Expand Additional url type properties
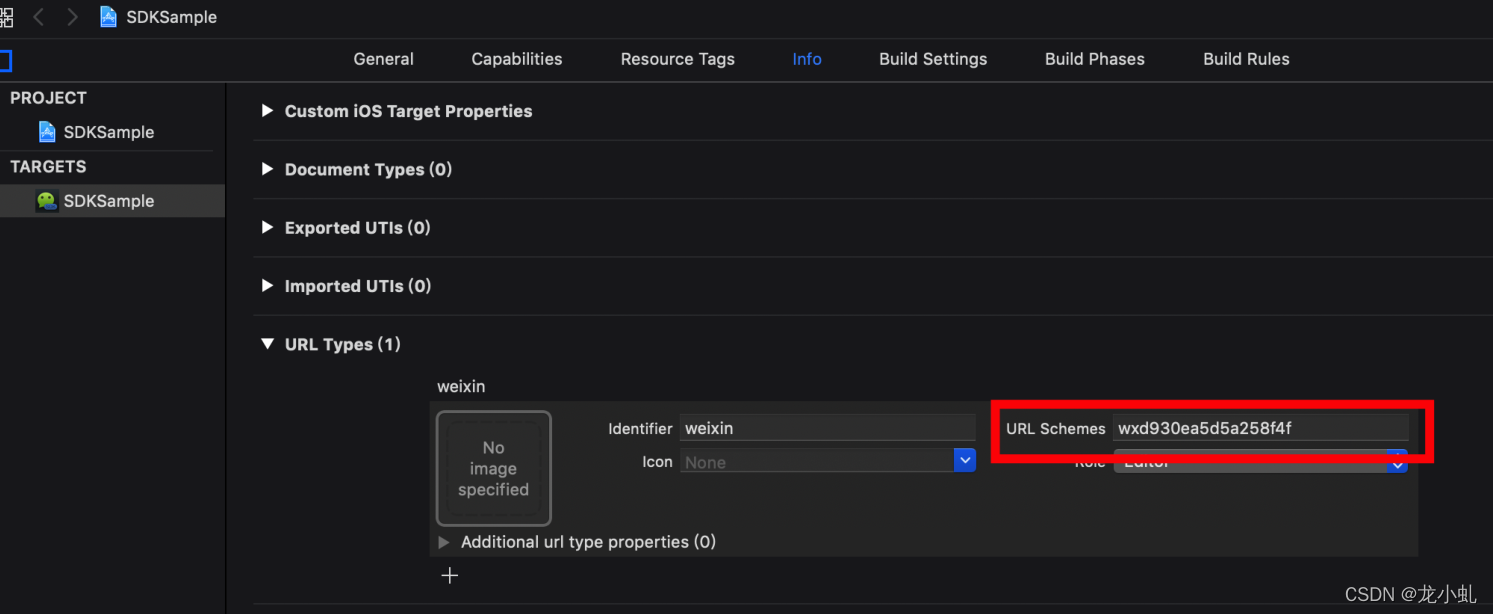This screenshot has width=1493, height=614. point(444,542)
